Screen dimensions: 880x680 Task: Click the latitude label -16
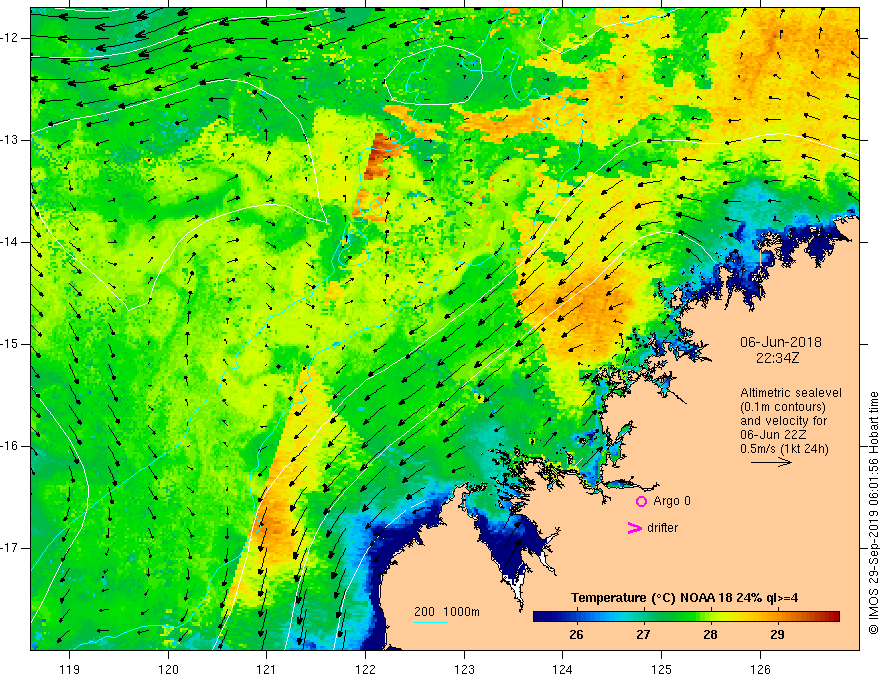(11, 446)
